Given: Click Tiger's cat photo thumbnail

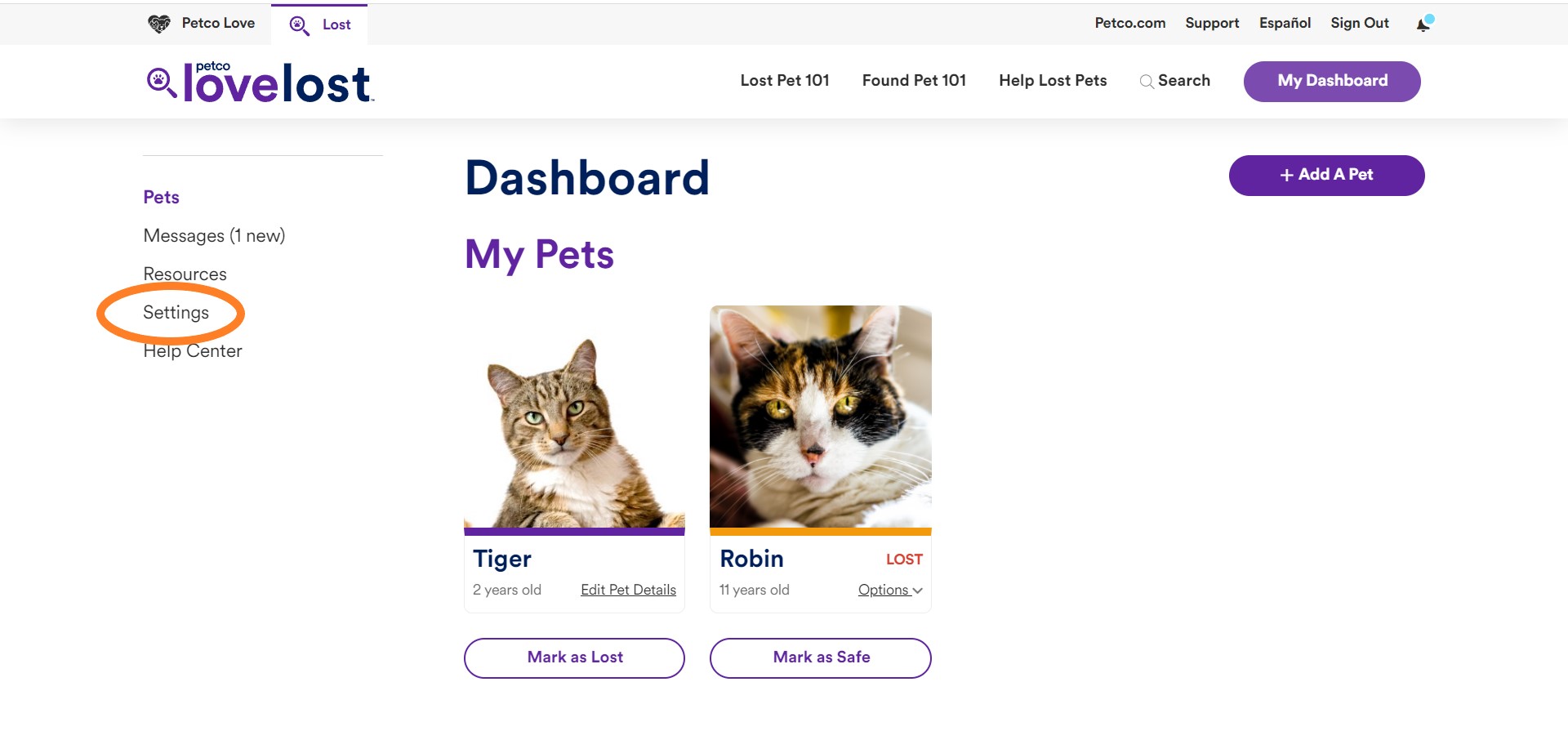Looking at the screenshot, I should click(574, 418).
